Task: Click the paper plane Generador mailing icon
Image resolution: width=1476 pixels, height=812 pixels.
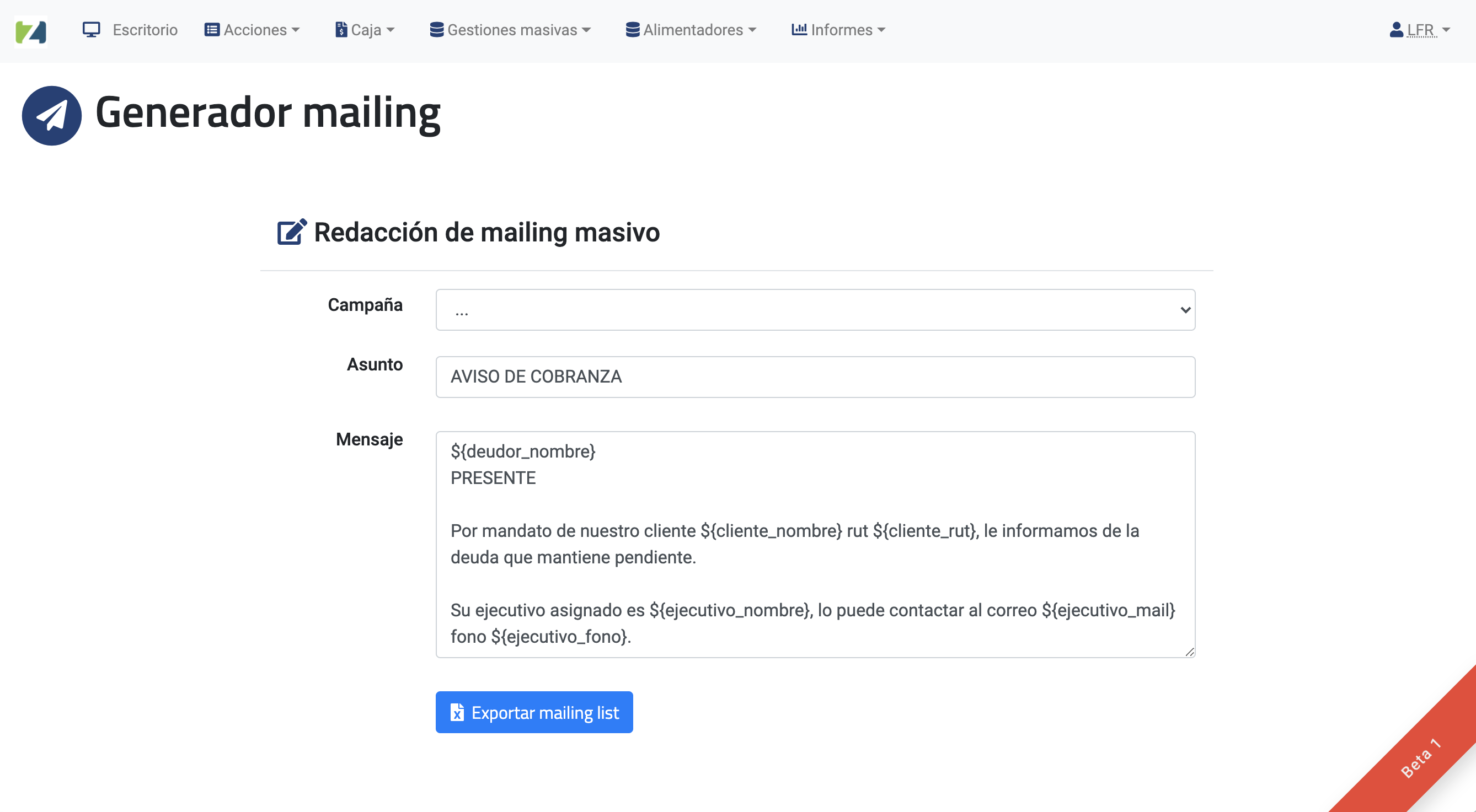Action: click(x=51, y=116)
